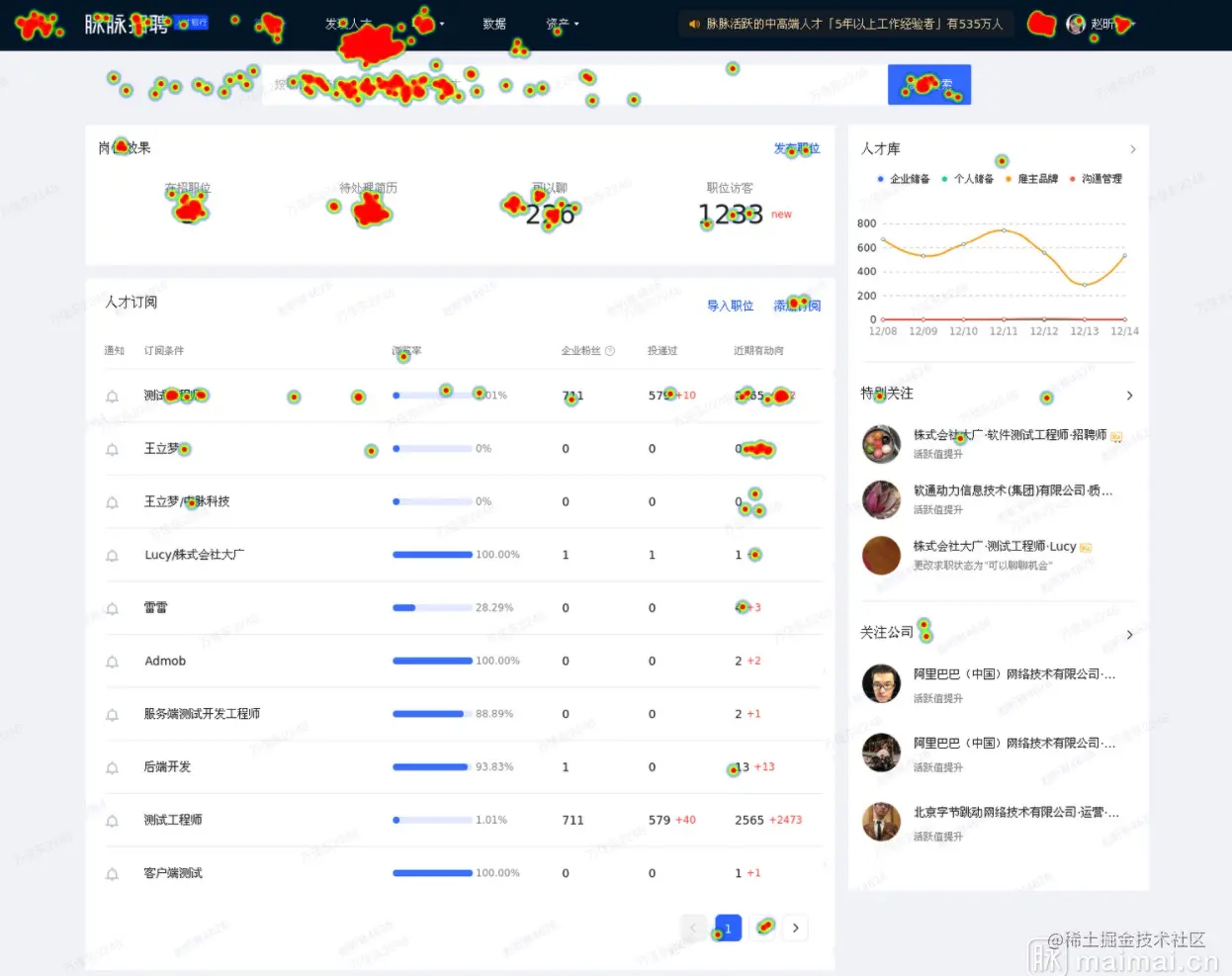Select page 1 in pagination
Image resolution: width=1232 pixels, height=976 pixels.
[x=728, y=928]
